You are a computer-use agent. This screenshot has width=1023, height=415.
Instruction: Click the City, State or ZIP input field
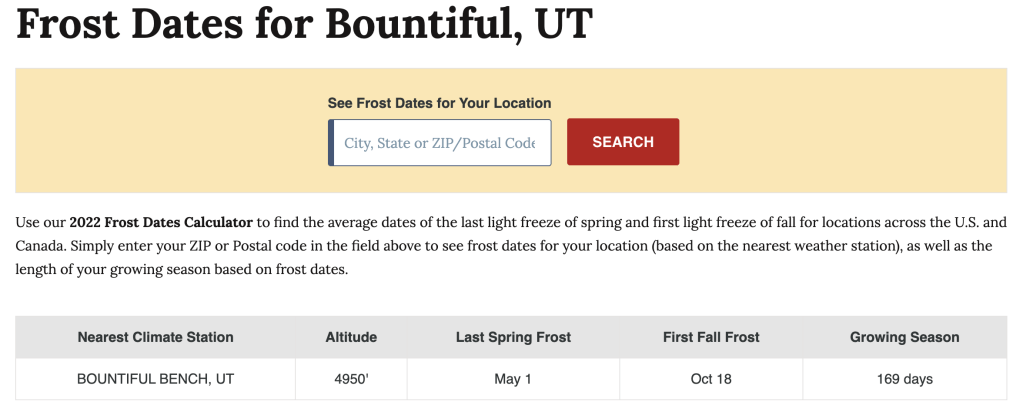[440, 143]
